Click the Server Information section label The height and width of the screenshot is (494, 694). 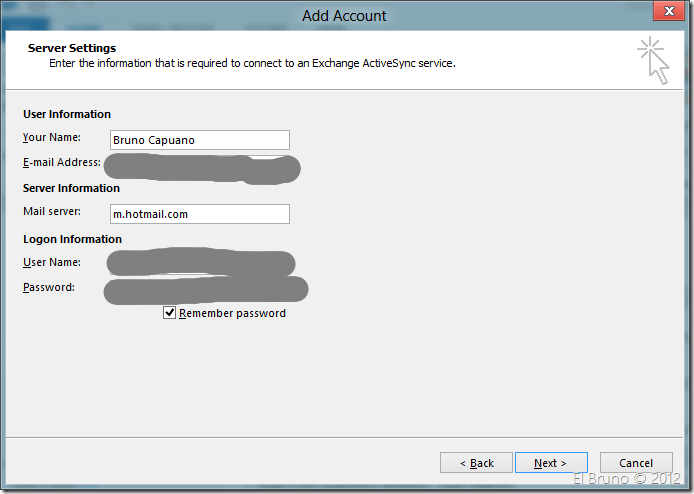click(71, 188)
